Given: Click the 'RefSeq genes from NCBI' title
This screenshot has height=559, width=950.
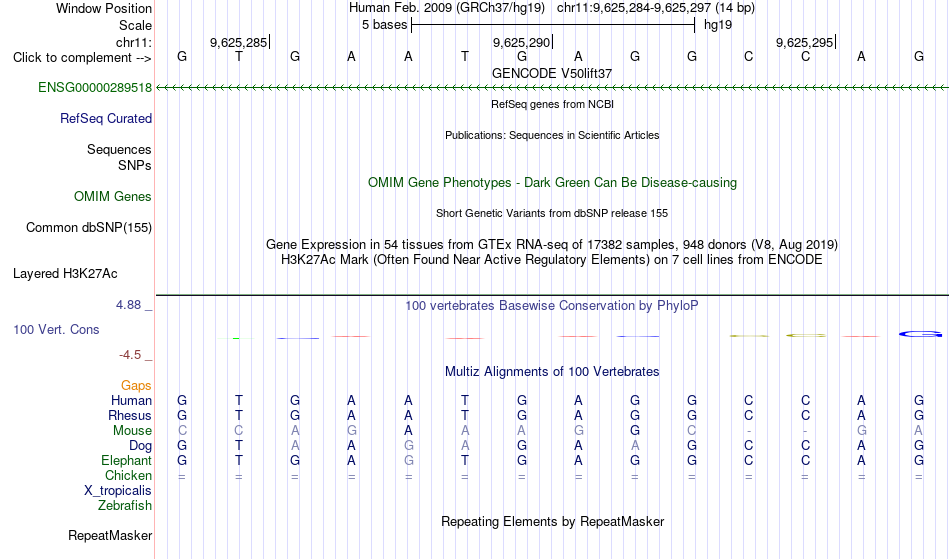Looking at the screenshot, I should 553,104.
